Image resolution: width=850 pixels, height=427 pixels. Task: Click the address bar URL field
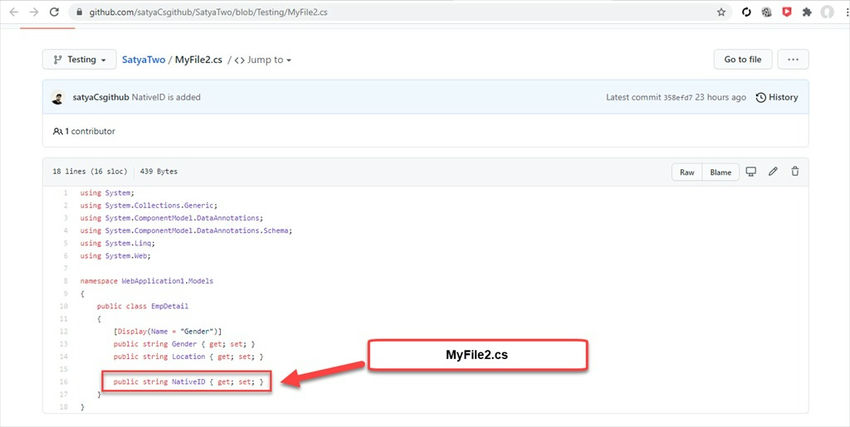click(398, 12)
